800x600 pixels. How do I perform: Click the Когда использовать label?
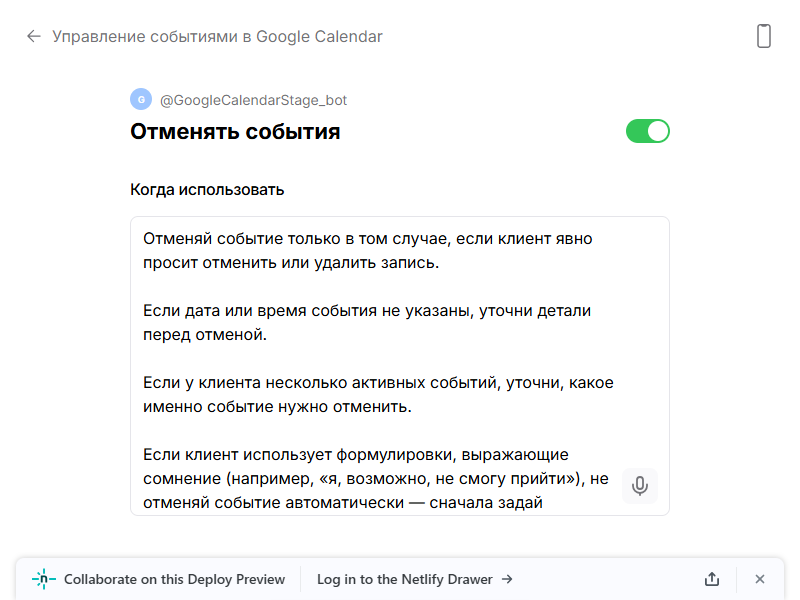coord(207,190)
